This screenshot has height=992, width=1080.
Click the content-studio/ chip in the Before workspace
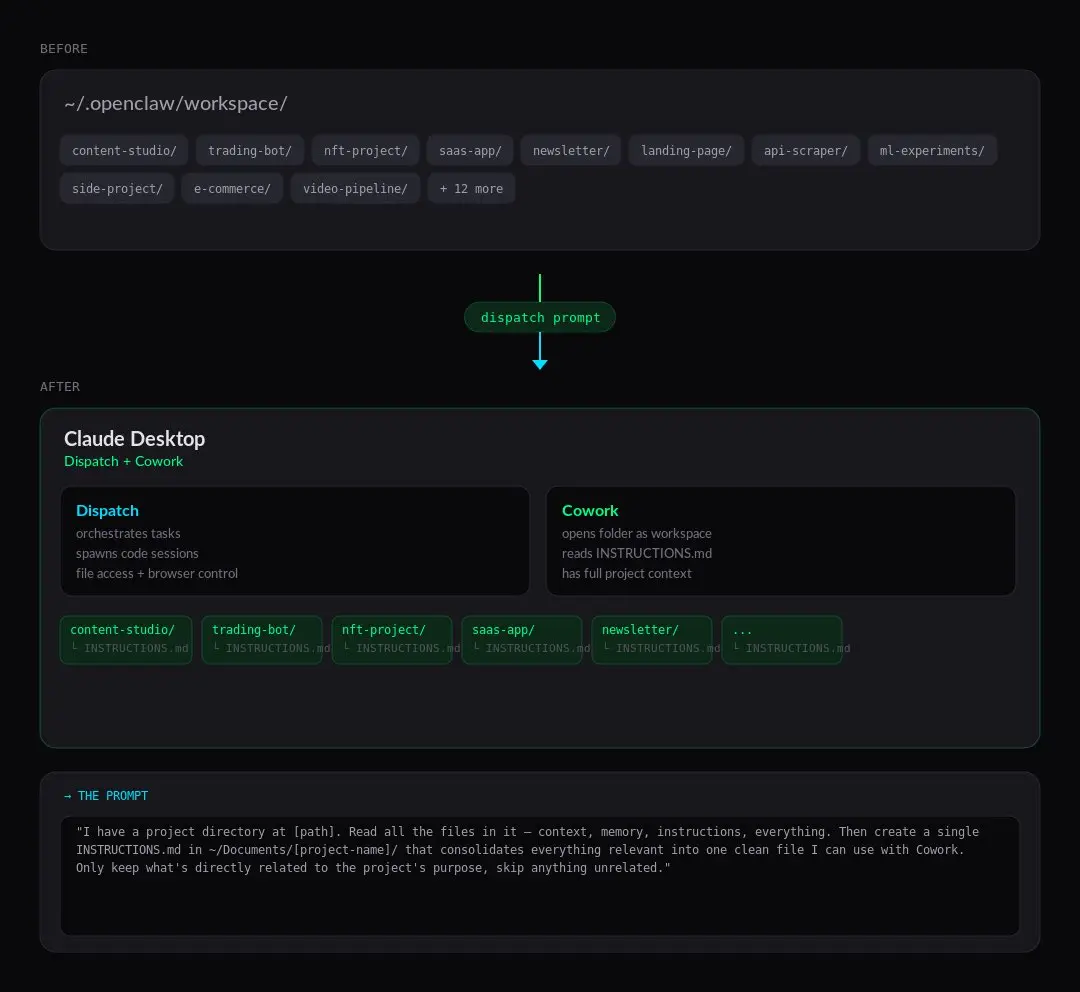(124, 150)
